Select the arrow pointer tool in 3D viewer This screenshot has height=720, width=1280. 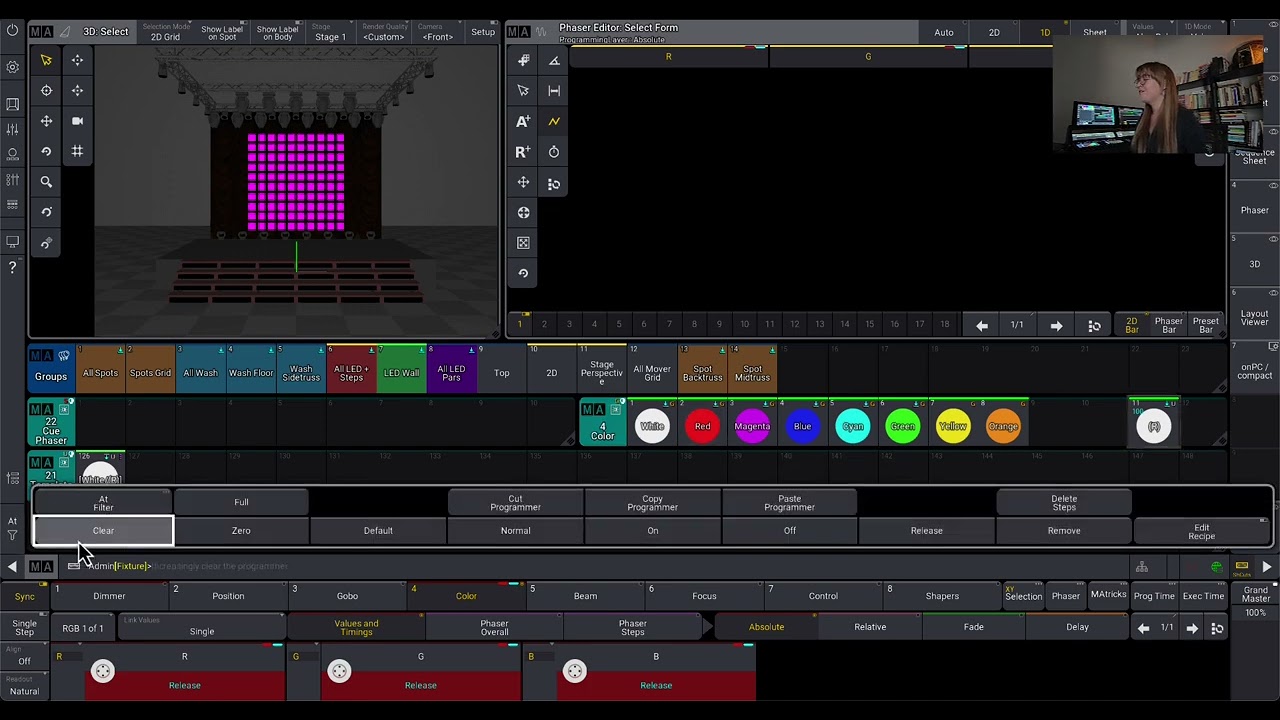(46, 60)
